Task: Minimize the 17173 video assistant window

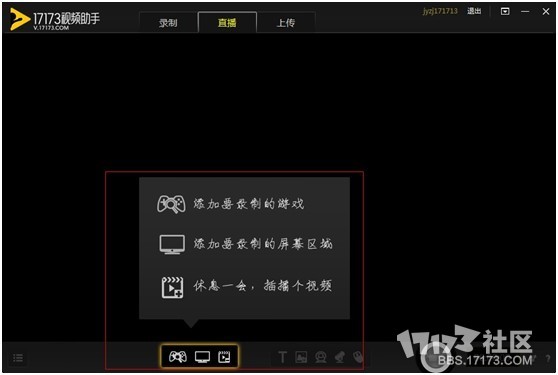Action: tap(525, 11)
